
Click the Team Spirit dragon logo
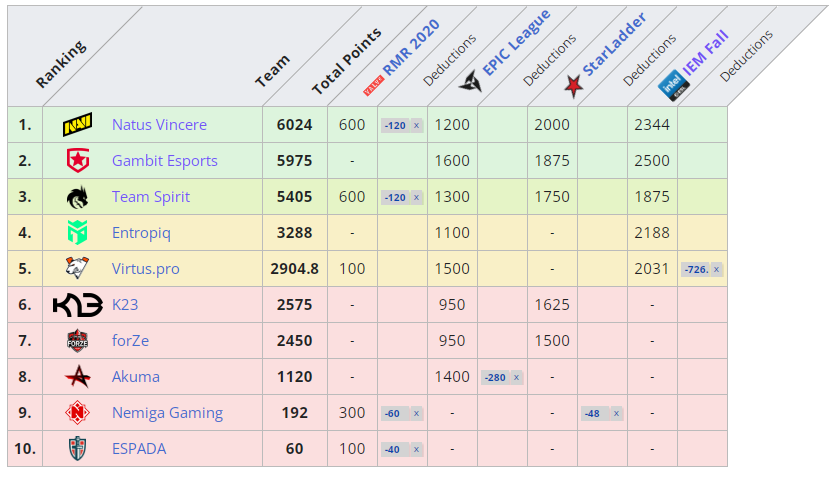coord(78,197)
